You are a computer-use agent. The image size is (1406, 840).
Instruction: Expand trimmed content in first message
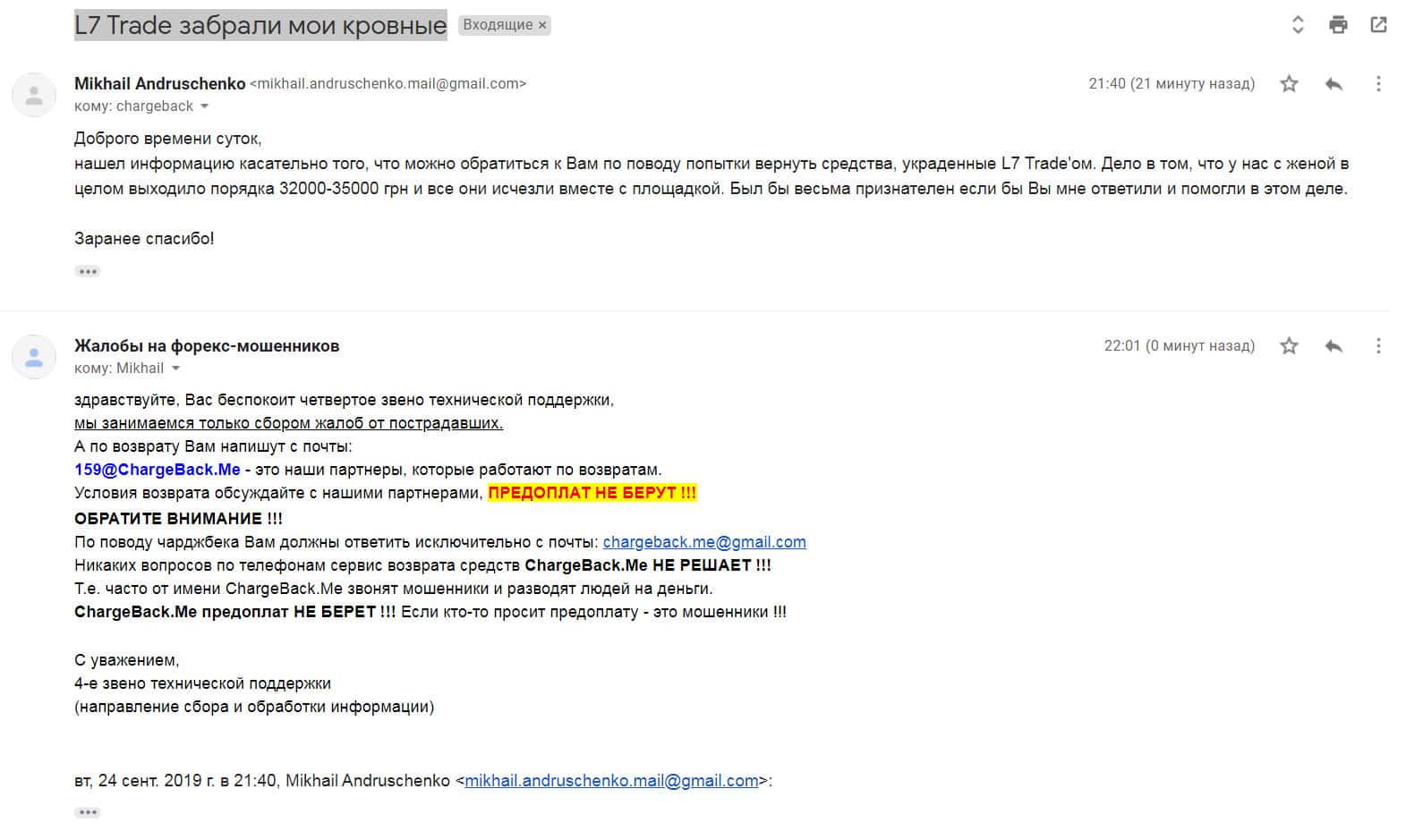pyautogui.click(x=88, y=271)
